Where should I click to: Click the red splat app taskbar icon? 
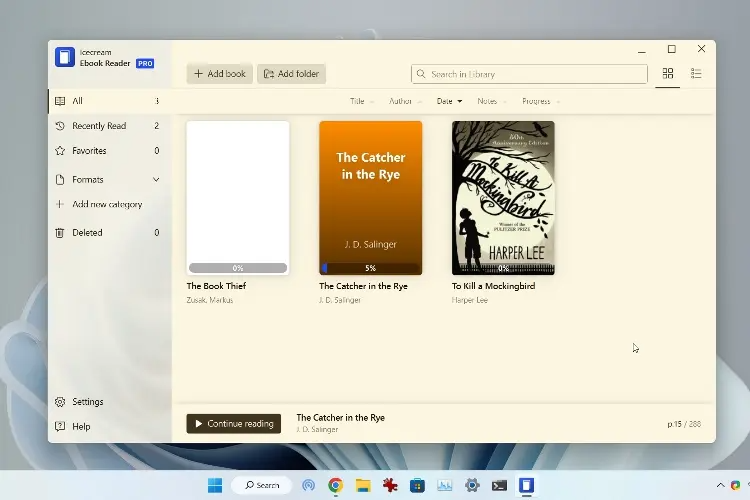(390, 485)
